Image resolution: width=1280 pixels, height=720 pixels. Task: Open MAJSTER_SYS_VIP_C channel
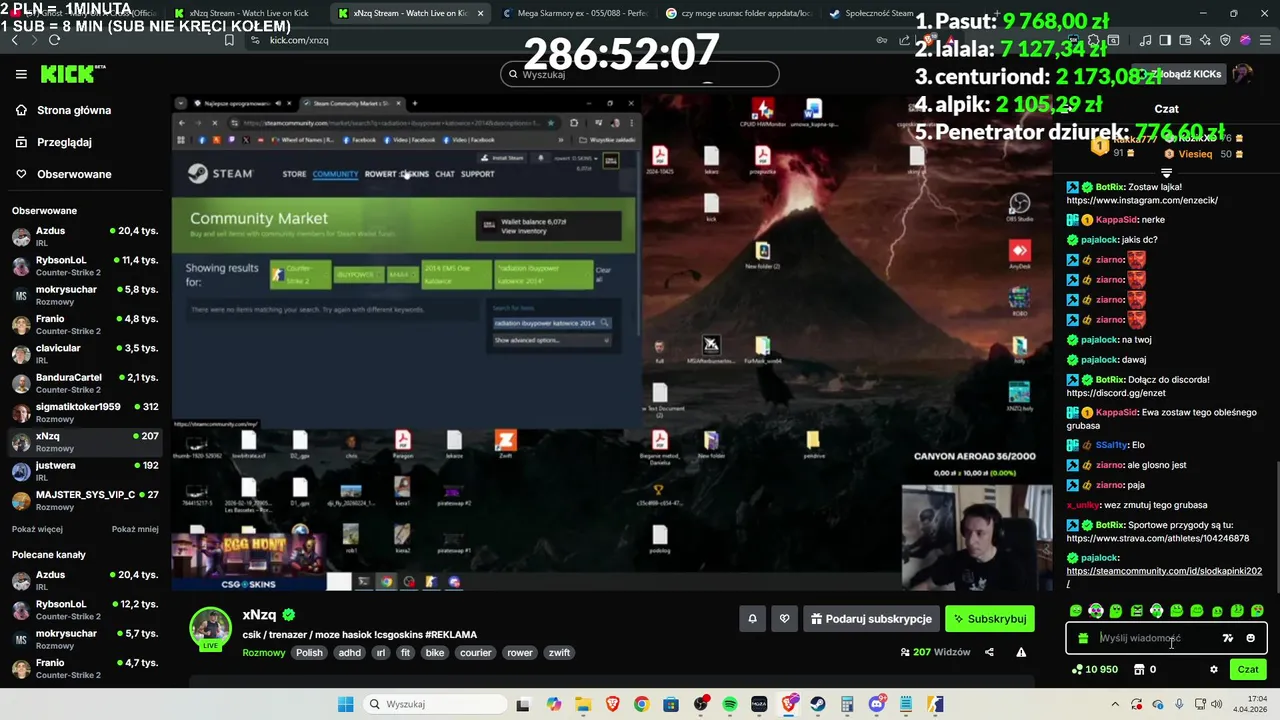point(85,500)
